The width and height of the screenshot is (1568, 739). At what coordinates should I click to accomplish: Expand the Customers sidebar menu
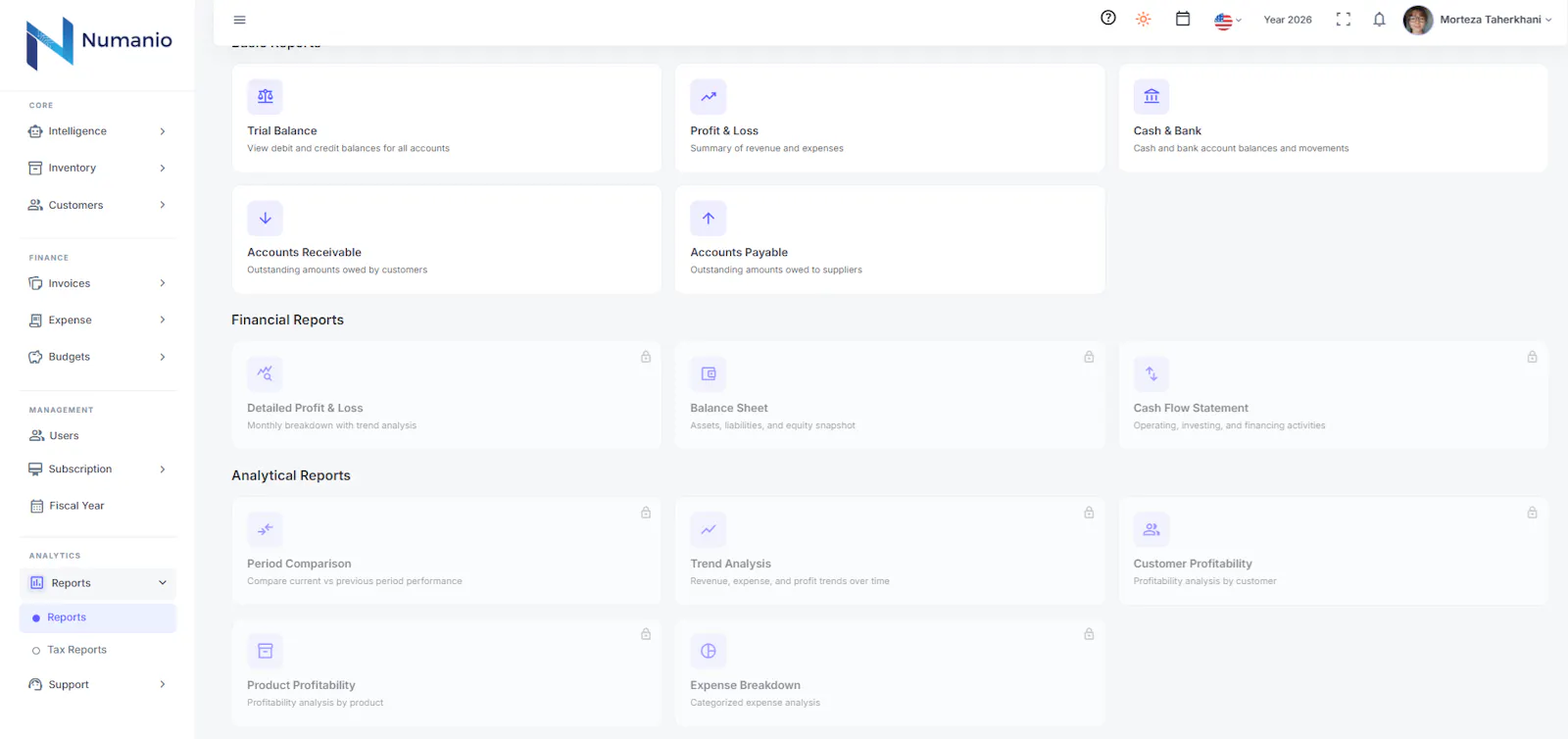98,206
